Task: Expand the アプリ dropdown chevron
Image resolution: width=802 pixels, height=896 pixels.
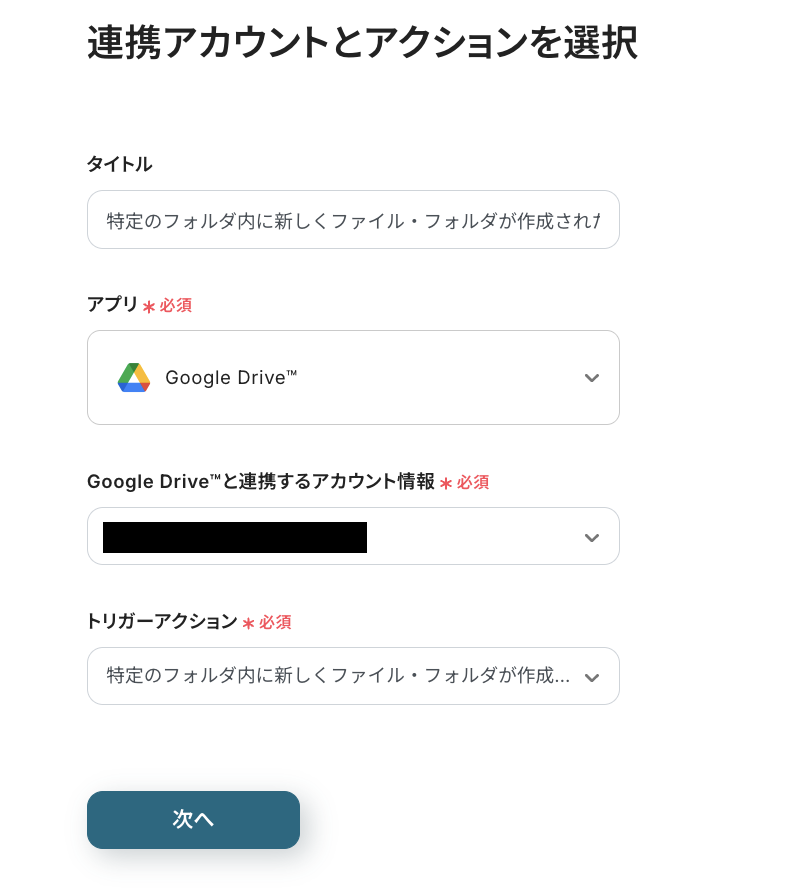Action: [592, 378]
